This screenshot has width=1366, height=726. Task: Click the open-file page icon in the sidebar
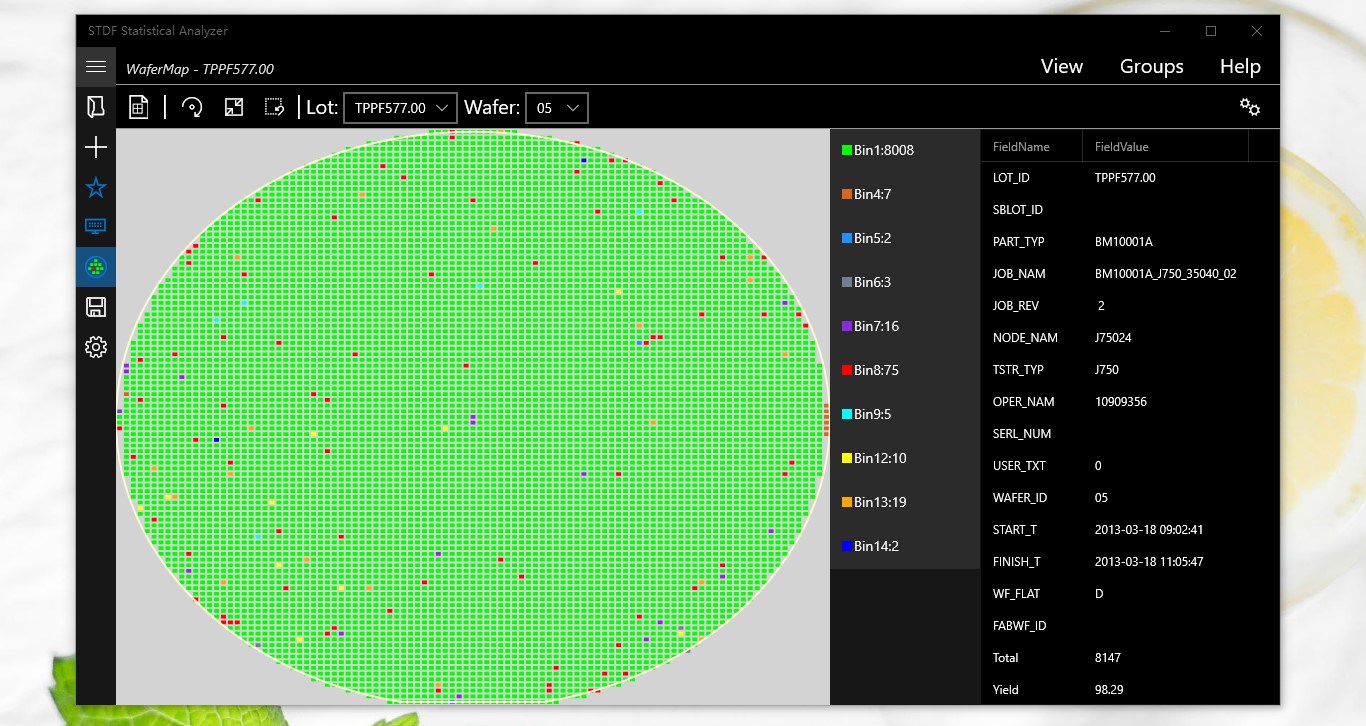coord(96,107)
